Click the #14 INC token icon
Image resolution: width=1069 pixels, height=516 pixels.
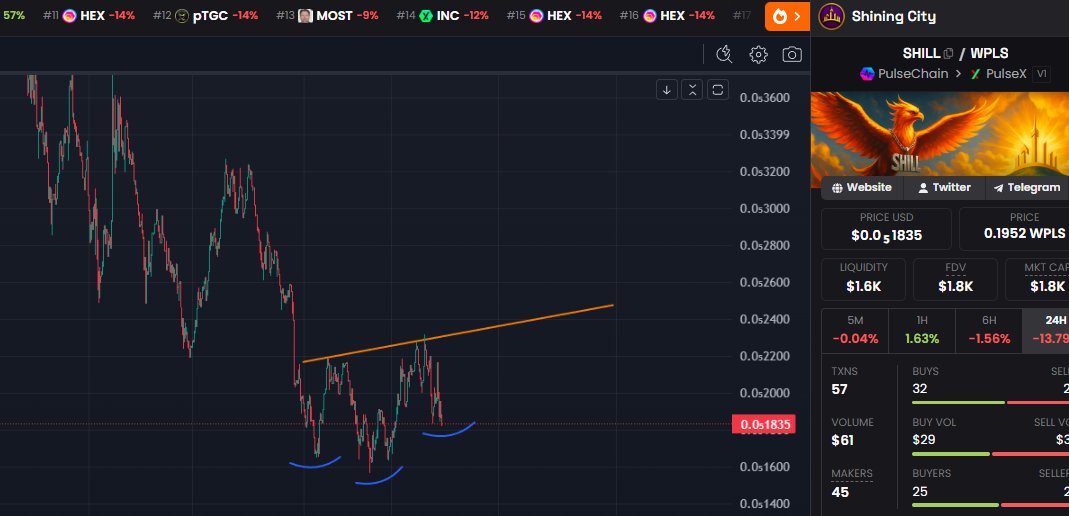(425, 16)
